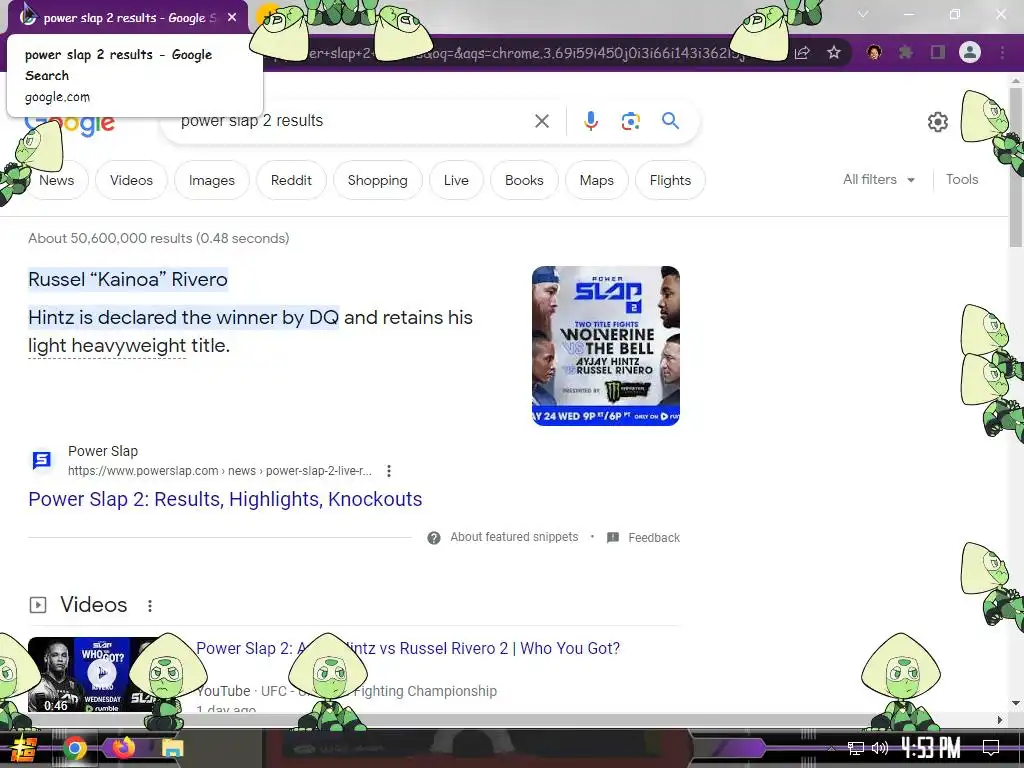Filter results by Live
This screenshot has height=768, width=1024.
tap(456, 180)
